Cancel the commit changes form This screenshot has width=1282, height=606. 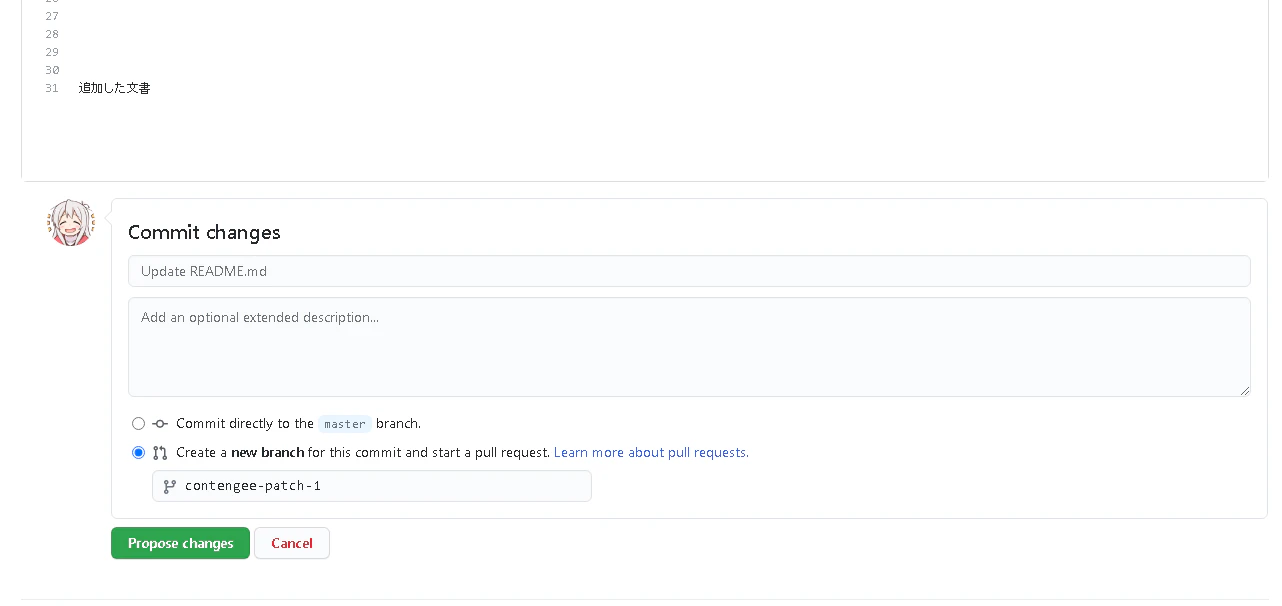point(292,543)
